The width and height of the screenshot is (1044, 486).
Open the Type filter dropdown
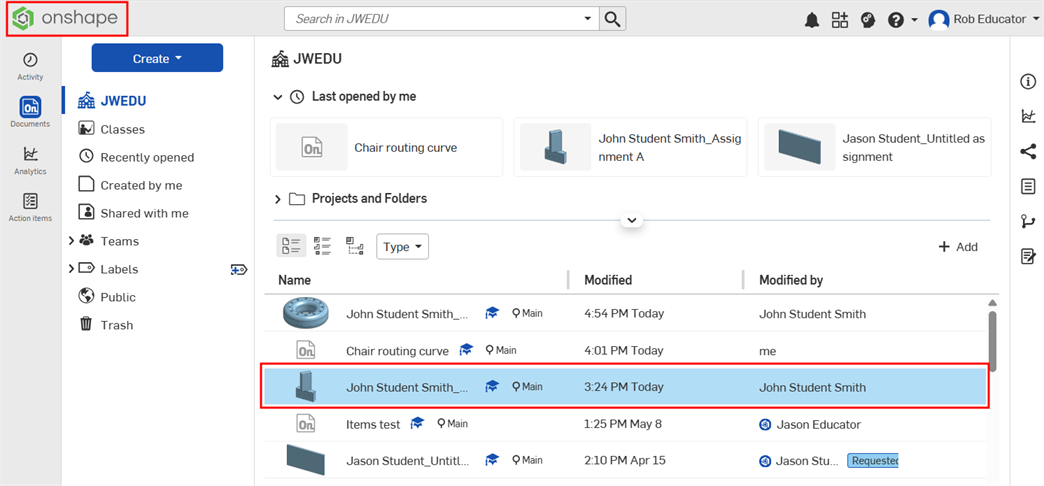coord(403,246)
